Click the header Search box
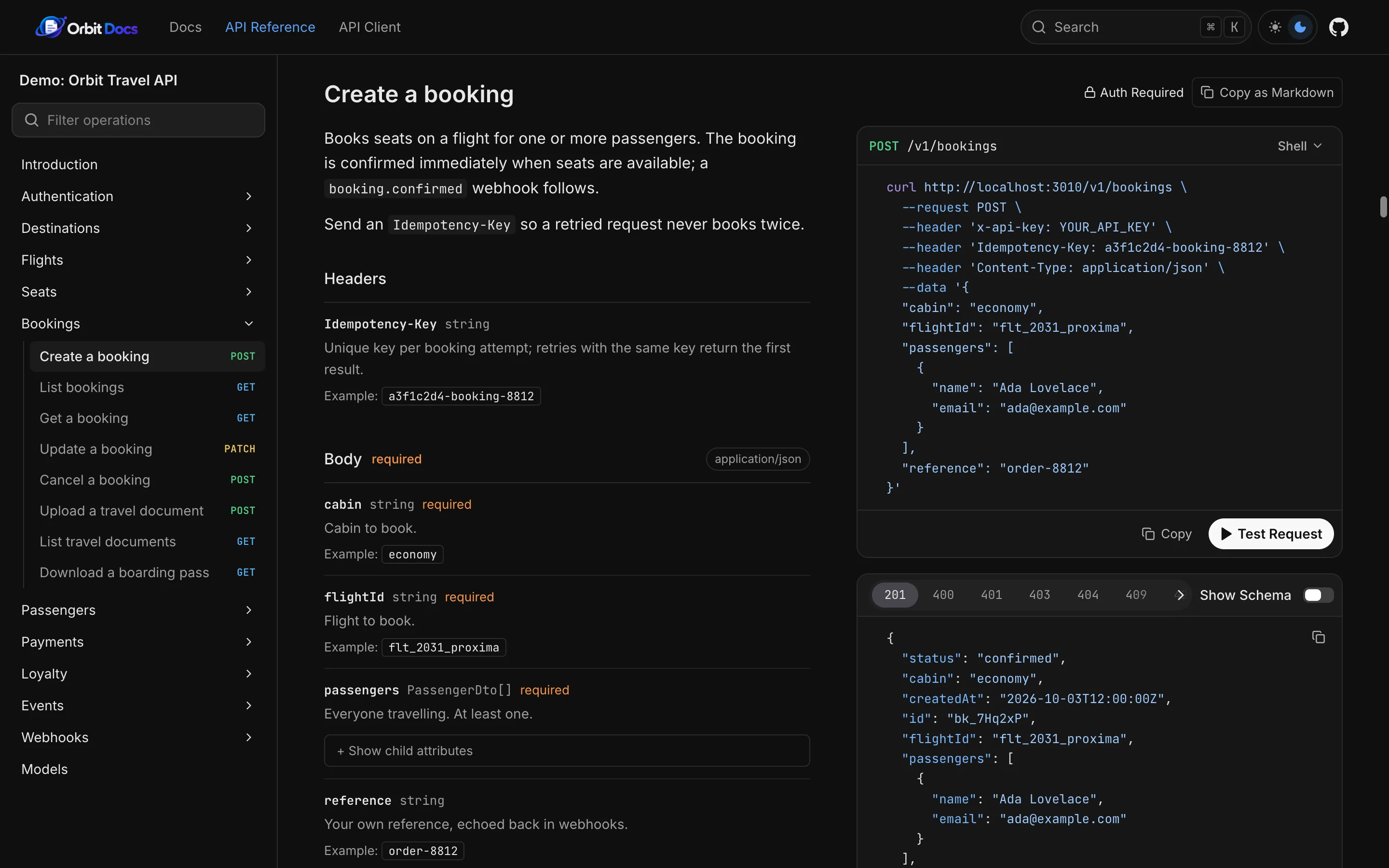Viewport: 1389px width, 868px height. point(1135,27)
